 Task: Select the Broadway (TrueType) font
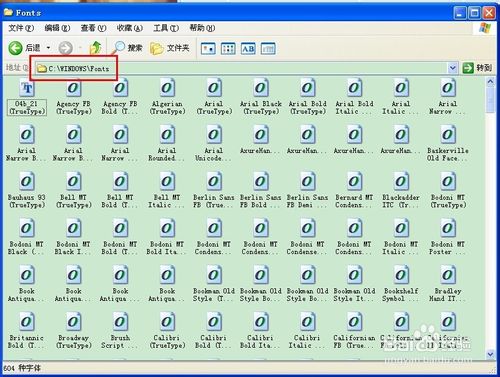[73, 330]
